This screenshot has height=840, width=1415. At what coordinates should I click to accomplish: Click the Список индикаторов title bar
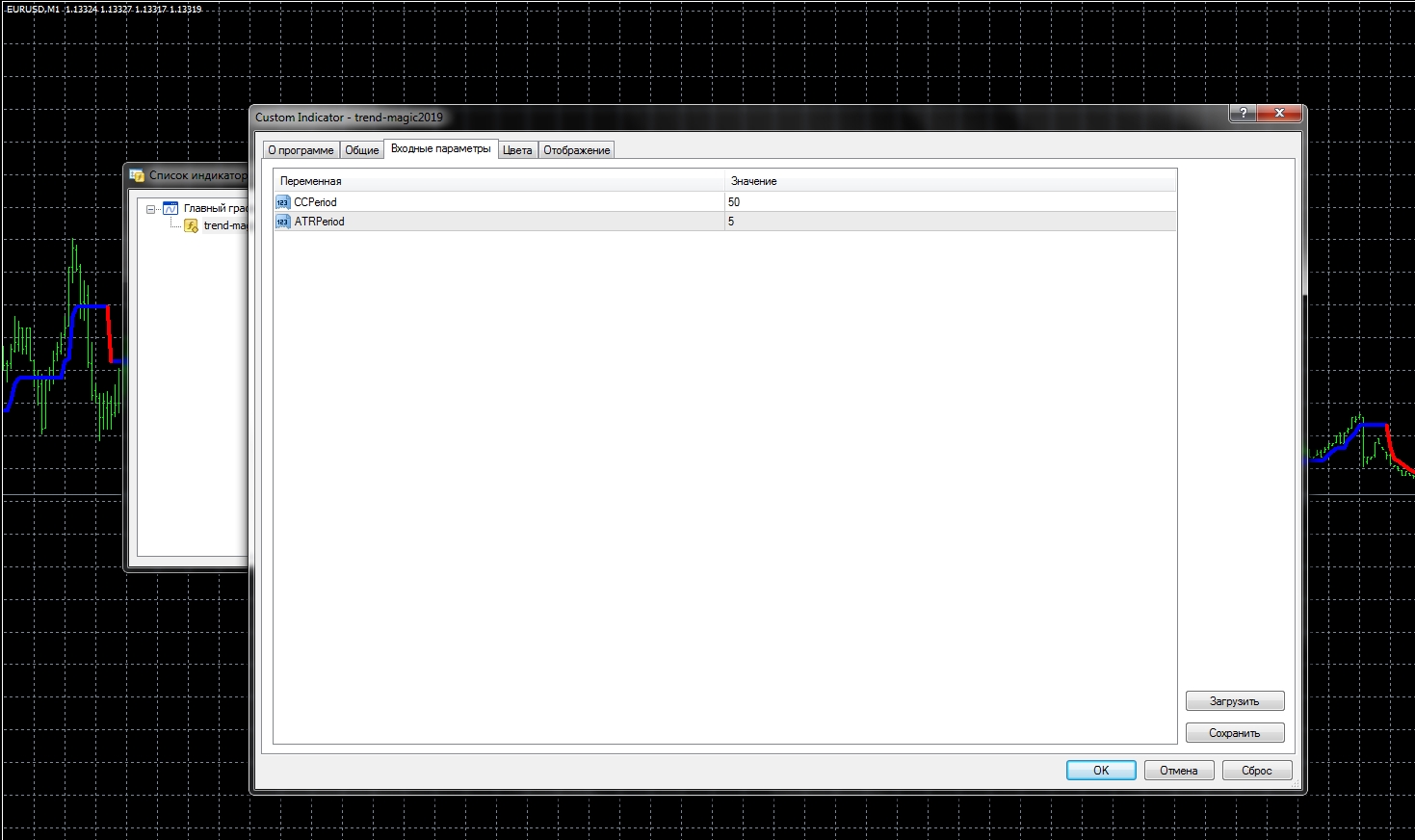pos(187,175)
